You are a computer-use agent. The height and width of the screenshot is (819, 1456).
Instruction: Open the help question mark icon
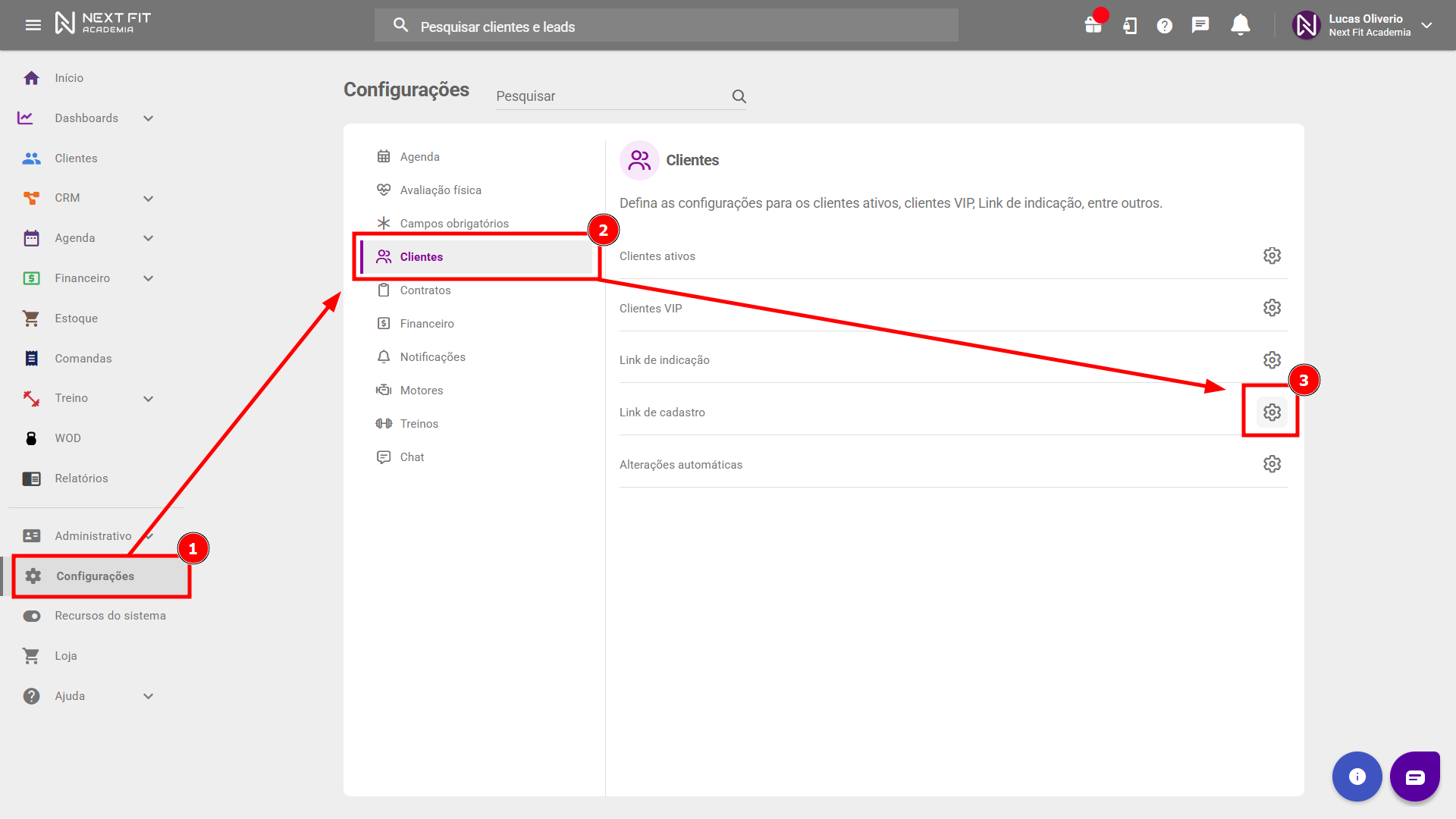pyautogui.click(x=1164, y=26)
